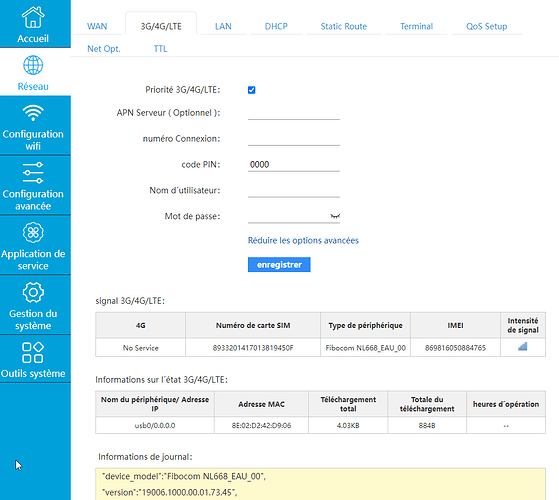
Task: Switch to the WAN tab
Action: coord(97,26)
